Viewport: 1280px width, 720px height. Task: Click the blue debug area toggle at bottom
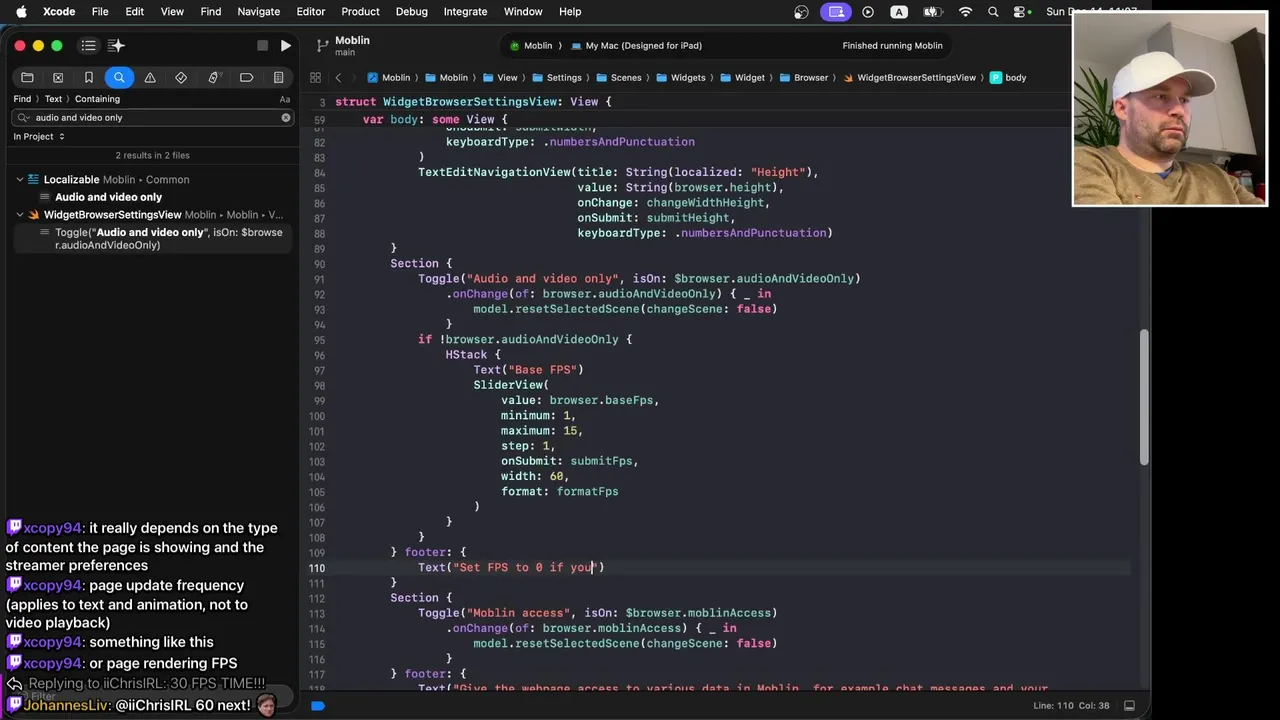318,705
